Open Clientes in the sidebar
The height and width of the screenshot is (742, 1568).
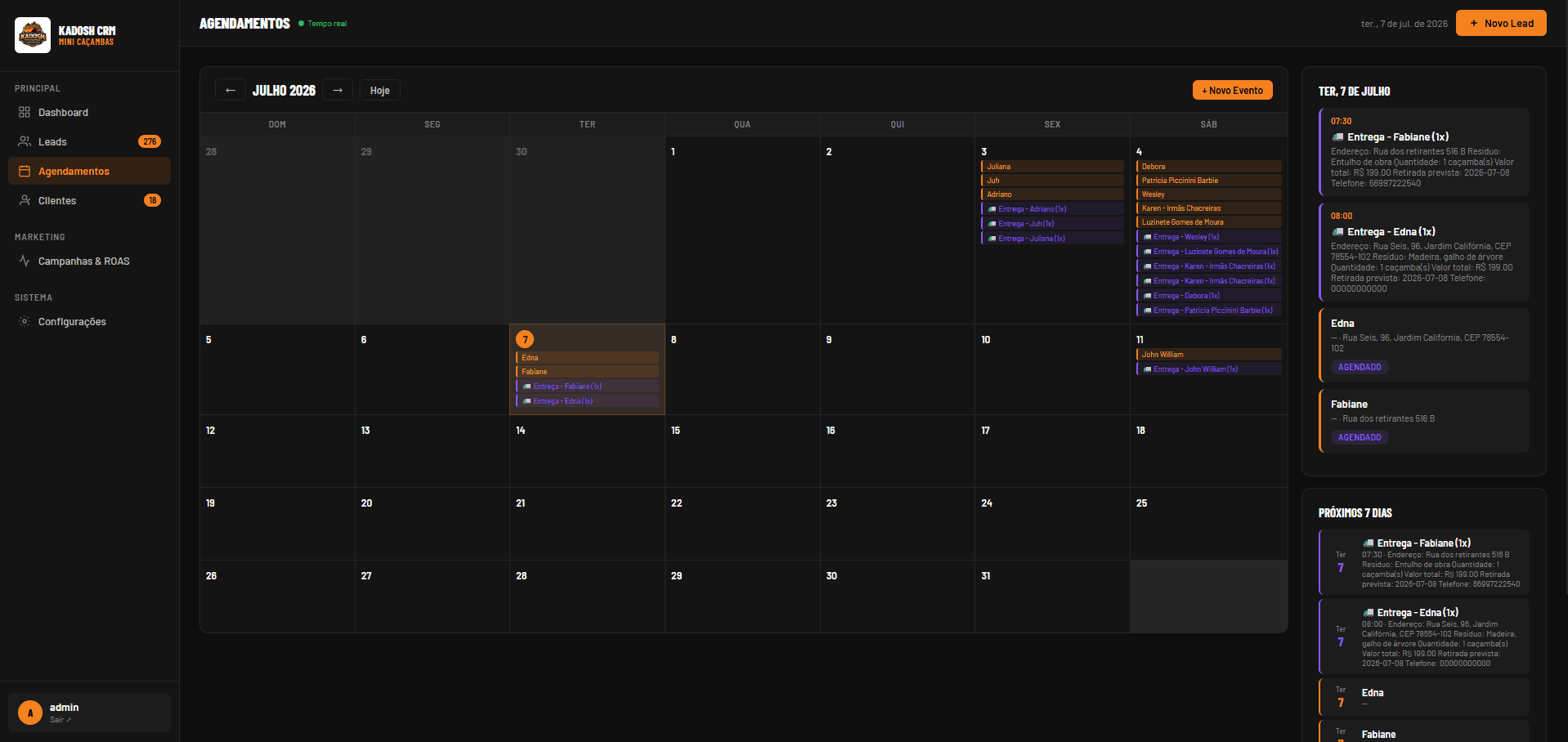click(89, 200)
